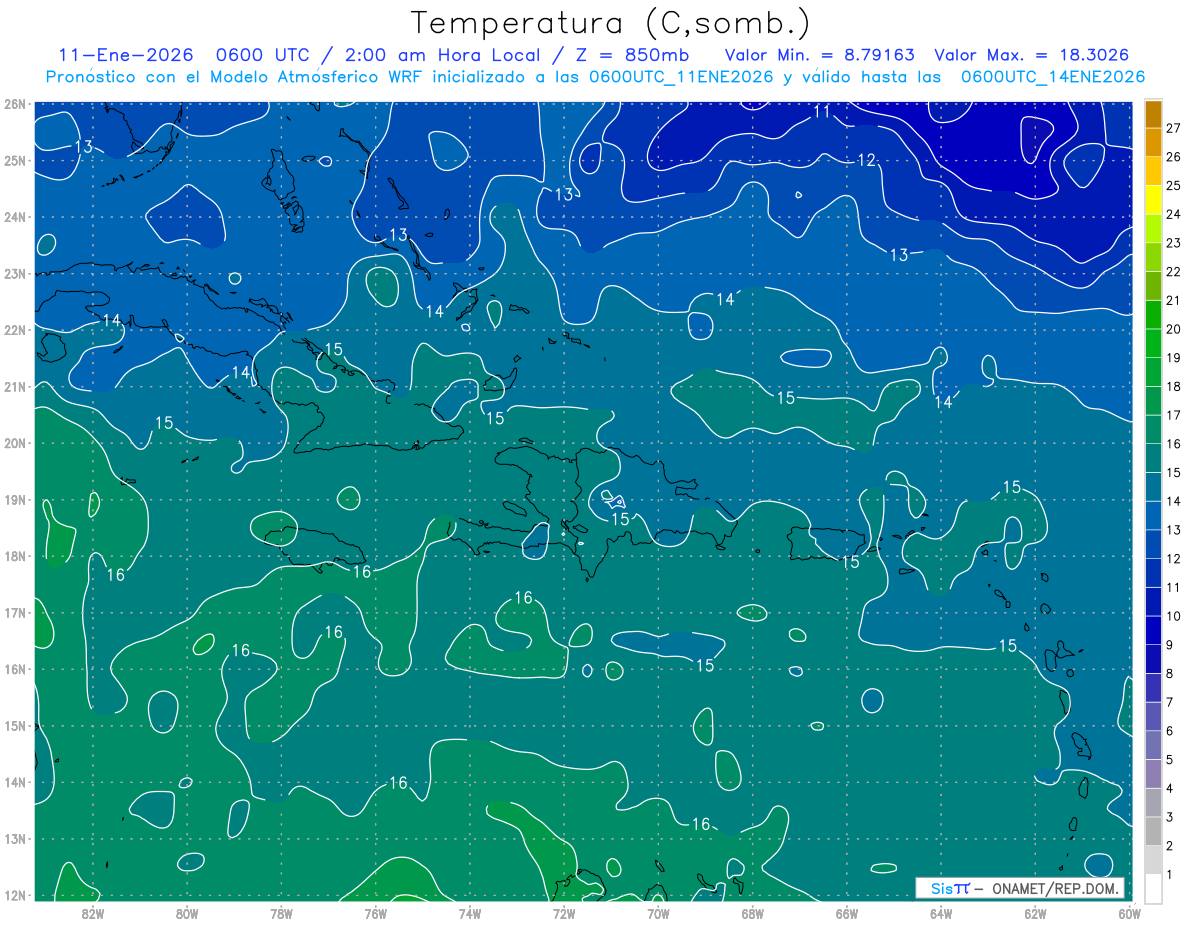Click the '60W' longitude axis label
This screenshot has height=927, width=1200.
click(1129, 912)
